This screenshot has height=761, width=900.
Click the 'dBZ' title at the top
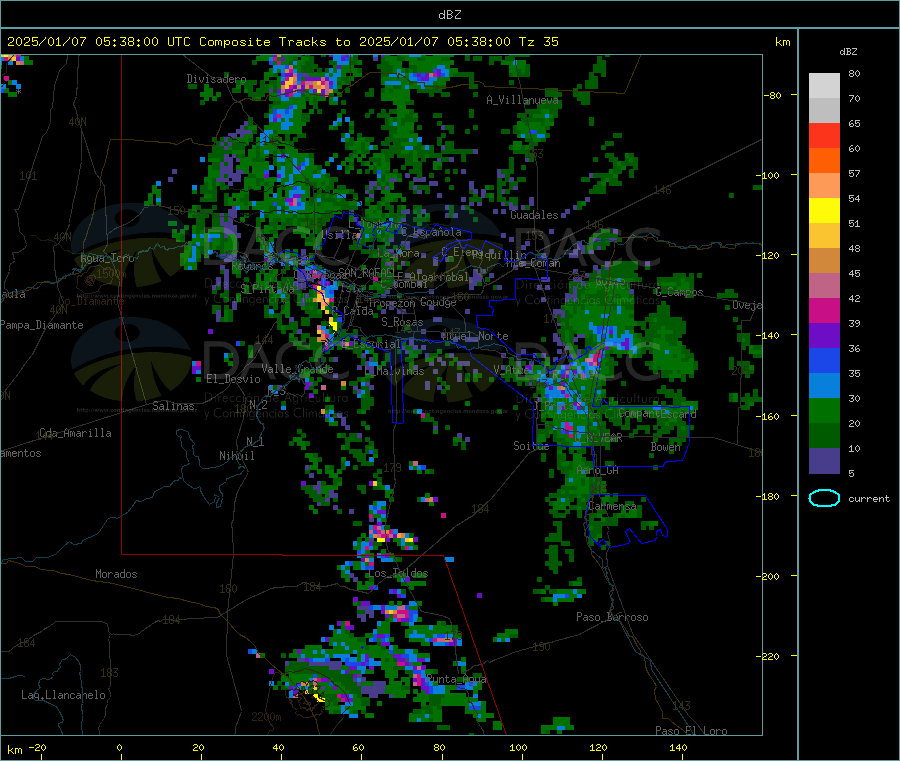[449, 15]
